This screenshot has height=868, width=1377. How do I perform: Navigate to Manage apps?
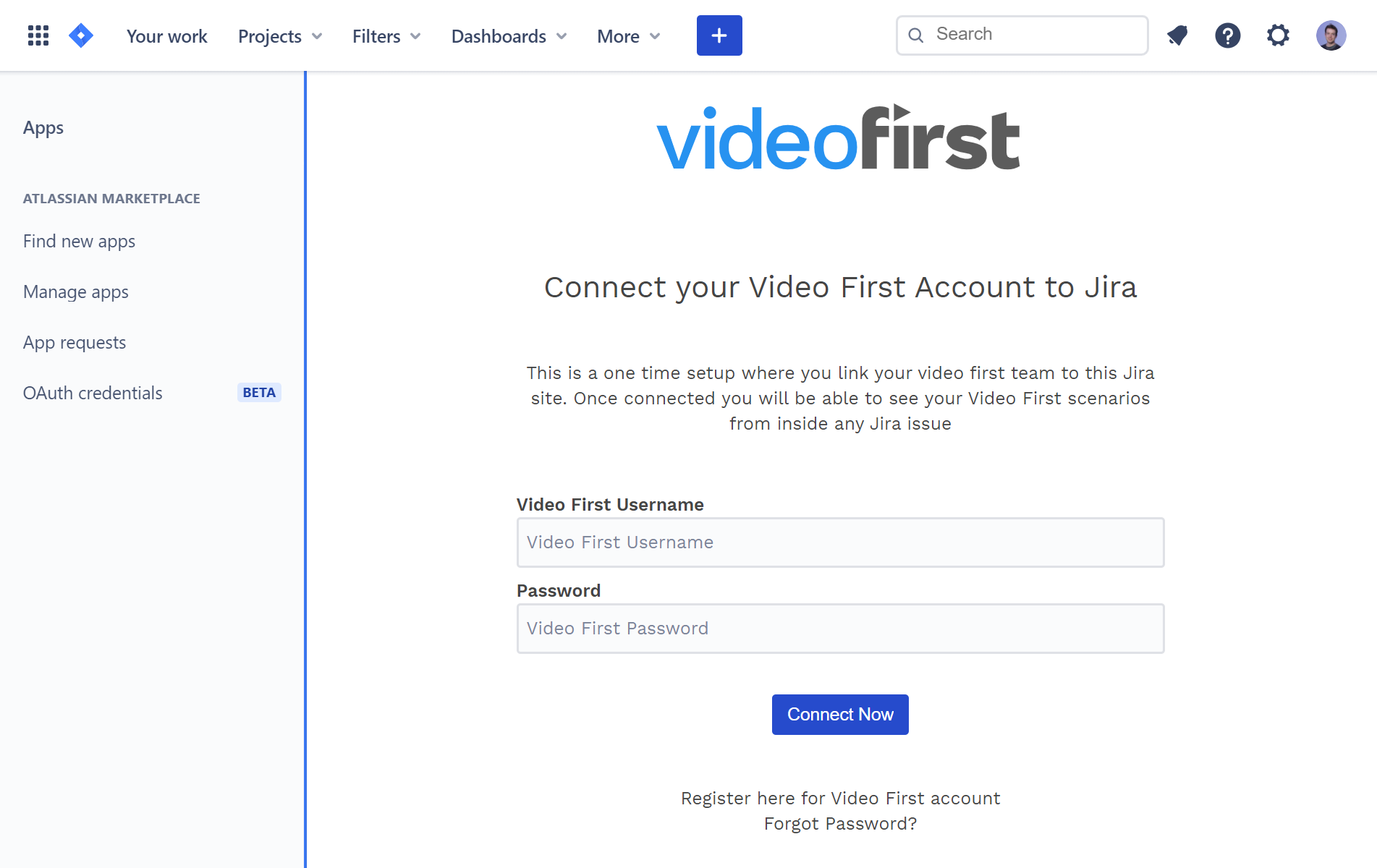(75, 292)
